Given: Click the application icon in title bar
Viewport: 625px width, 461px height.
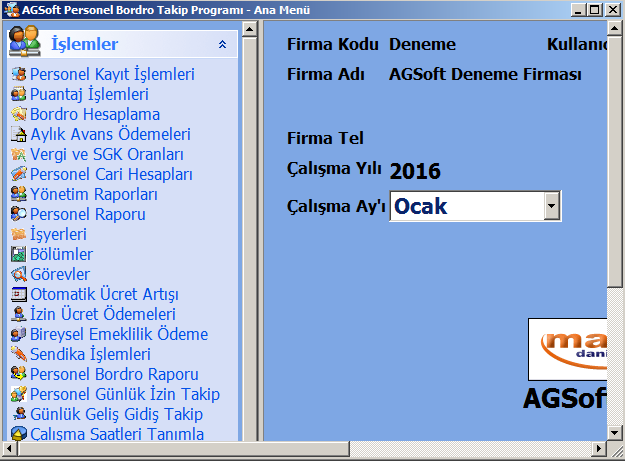Looking at the screenshot, I should 12,10.
